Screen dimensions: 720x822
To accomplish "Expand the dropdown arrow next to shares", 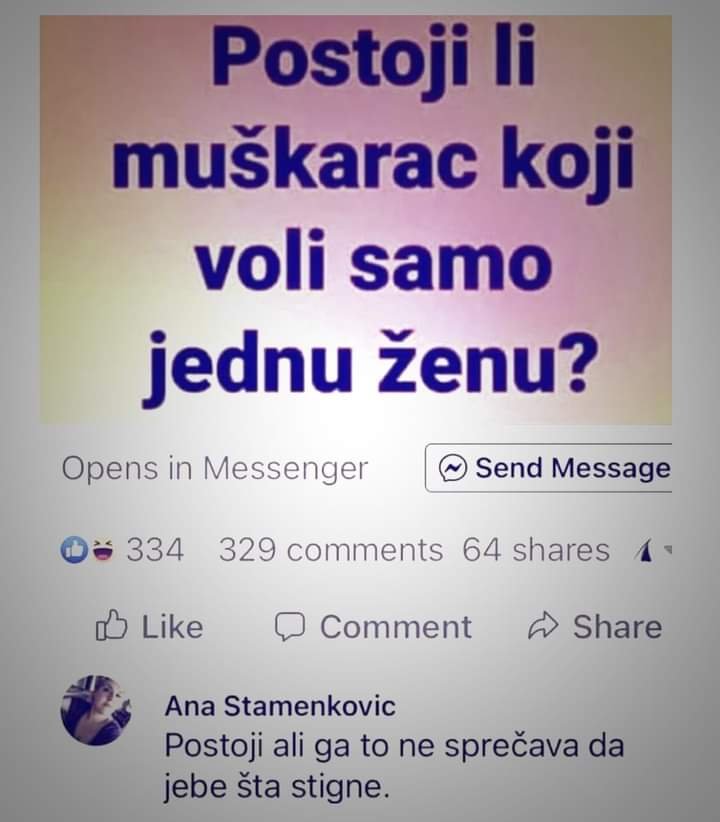I will tap(667, 549).
